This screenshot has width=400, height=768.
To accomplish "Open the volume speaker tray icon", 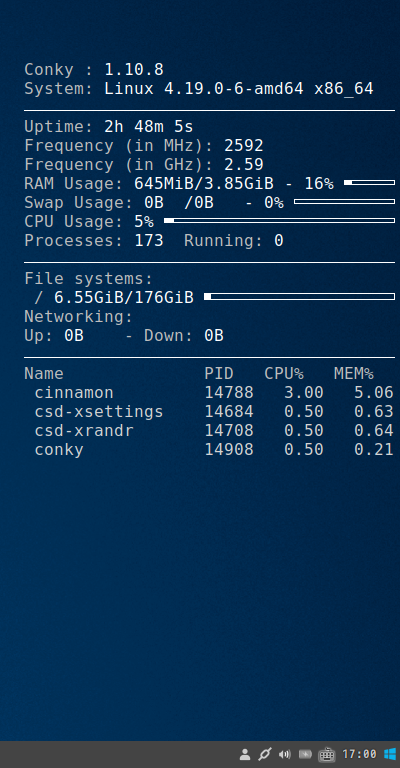I will click(x=284, y=754).
